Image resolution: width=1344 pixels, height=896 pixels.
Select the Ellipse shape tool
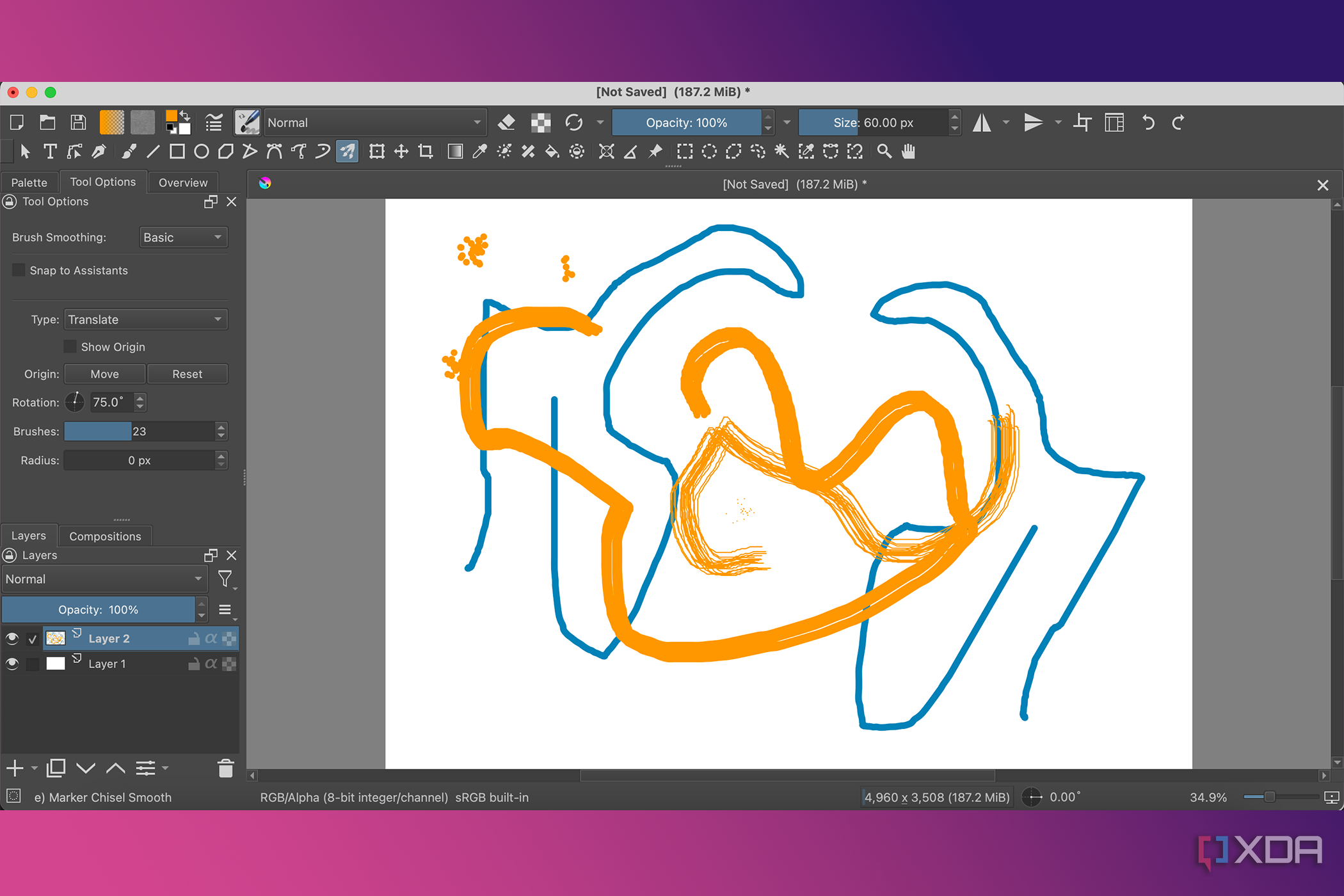click(x=202, y=152)
